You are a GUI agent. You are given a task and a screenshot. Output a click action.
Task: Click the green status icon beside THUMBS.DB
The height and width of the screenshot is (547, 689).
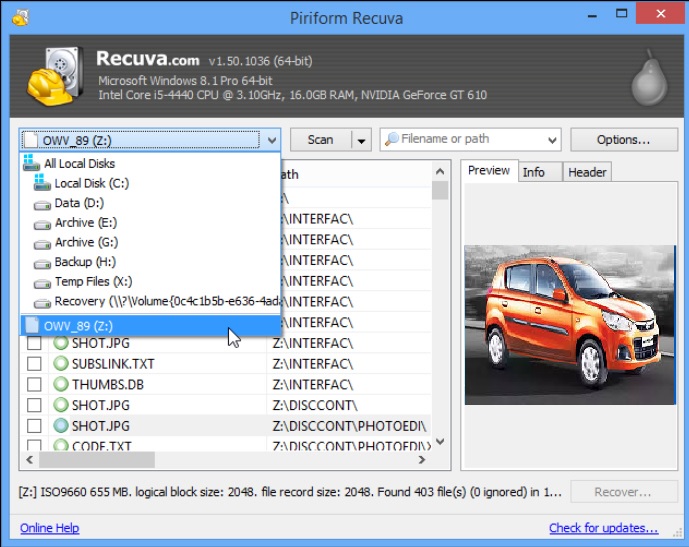pos(61,385)
